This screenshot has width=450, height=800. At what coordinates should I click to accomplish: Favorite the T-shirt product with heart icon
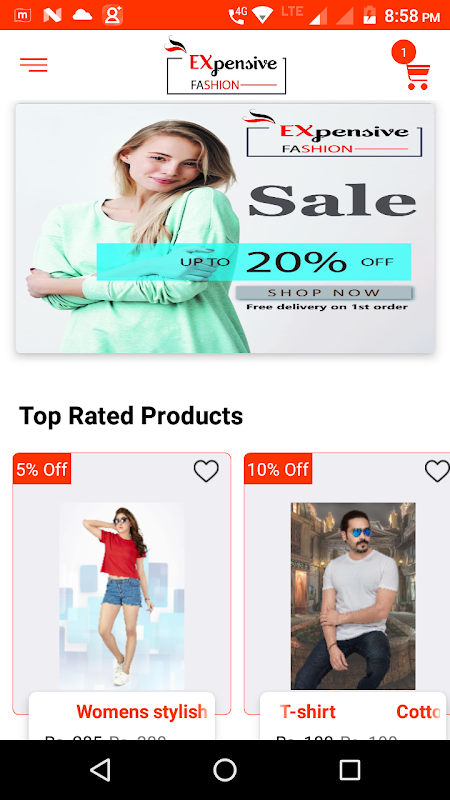pos(437,471)
